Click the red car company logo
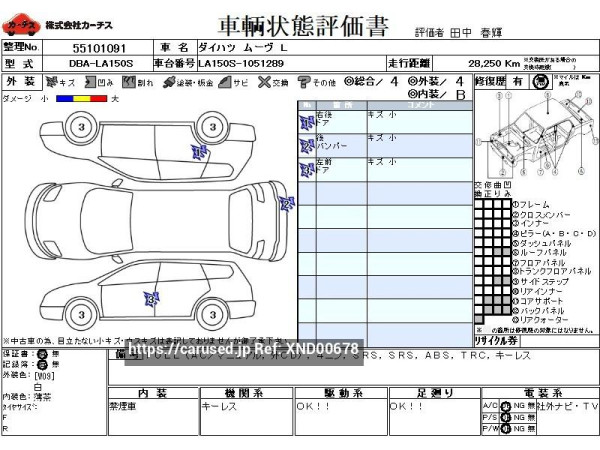The height and width of the screenshot is (450, 600). tap(21, 25)
